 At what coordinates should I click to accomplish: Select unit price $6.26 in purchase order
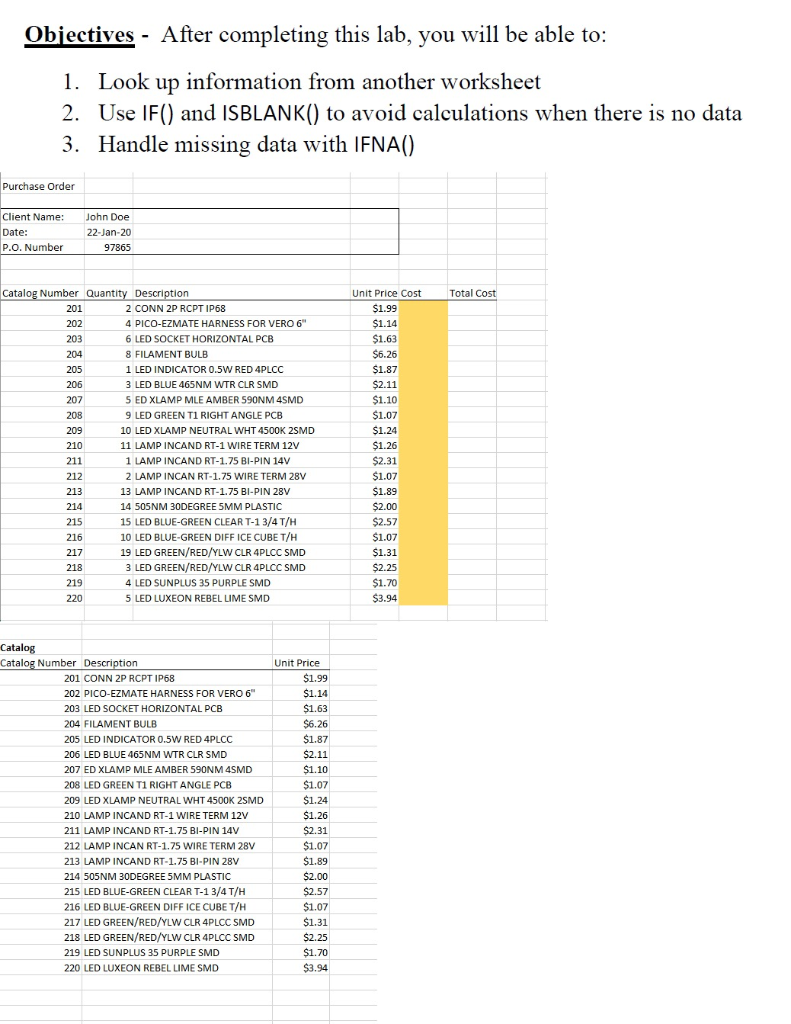(x=385, y=354)
